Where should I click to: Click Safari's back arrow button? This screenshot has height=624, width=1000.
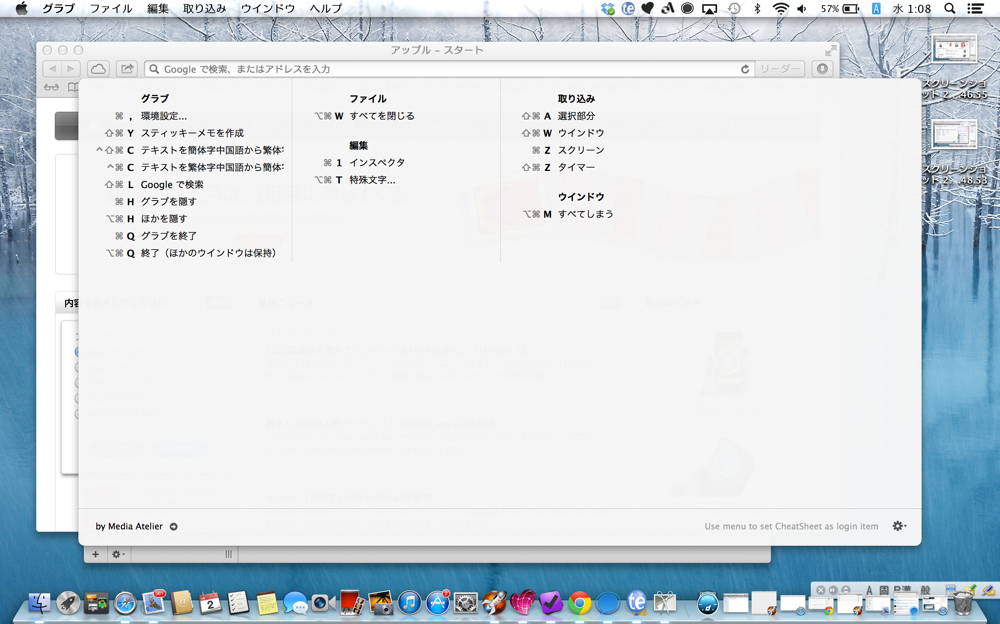(52, 68)
